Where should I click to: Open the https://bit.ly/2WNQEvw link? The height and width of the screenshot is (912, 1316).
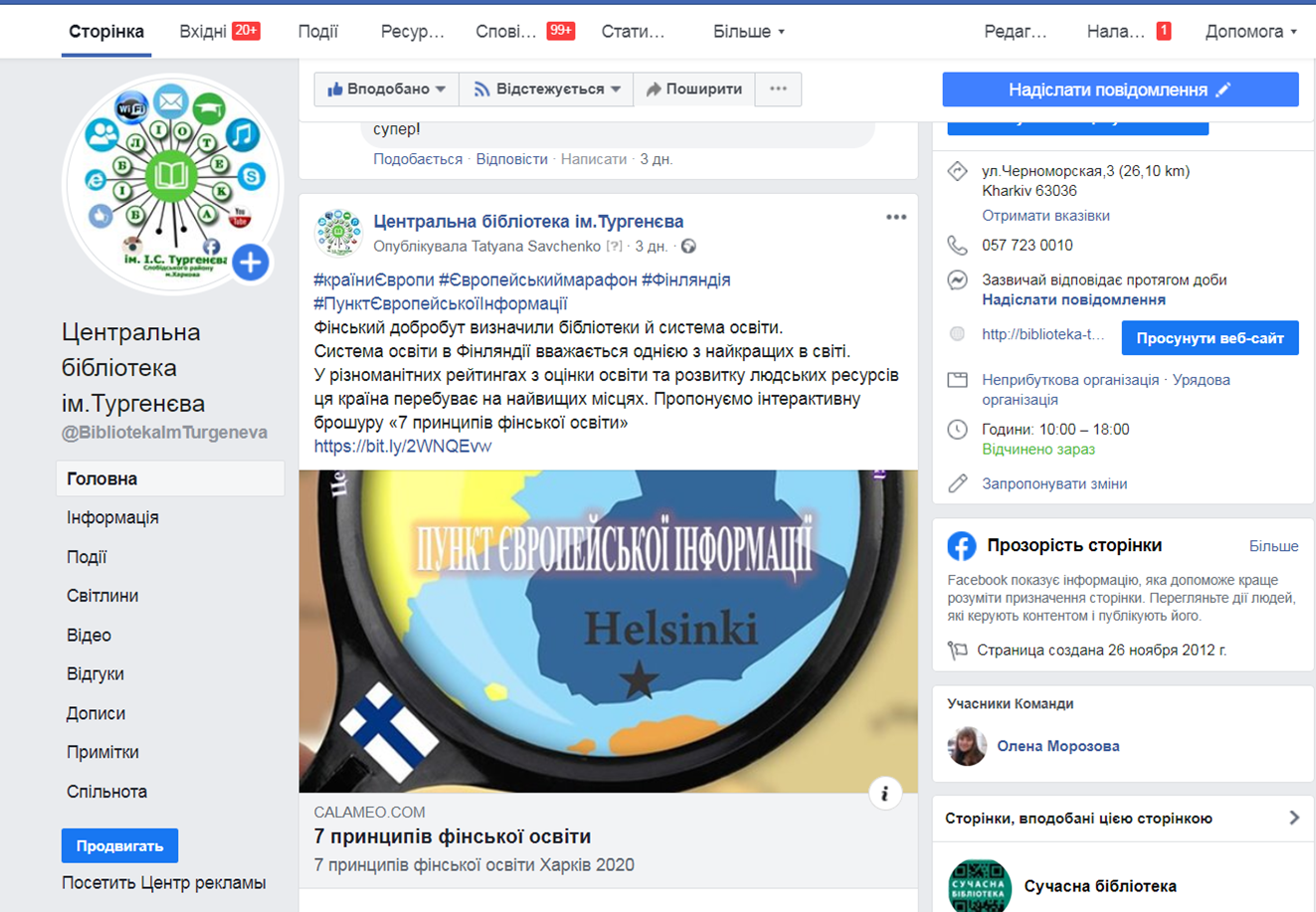(x=403, y=447)
